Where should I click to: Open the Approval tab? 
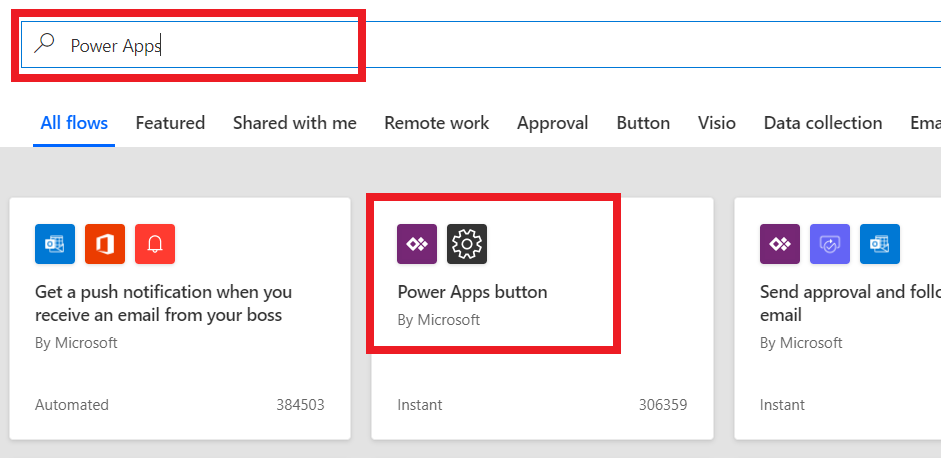(x=553, y=123)
